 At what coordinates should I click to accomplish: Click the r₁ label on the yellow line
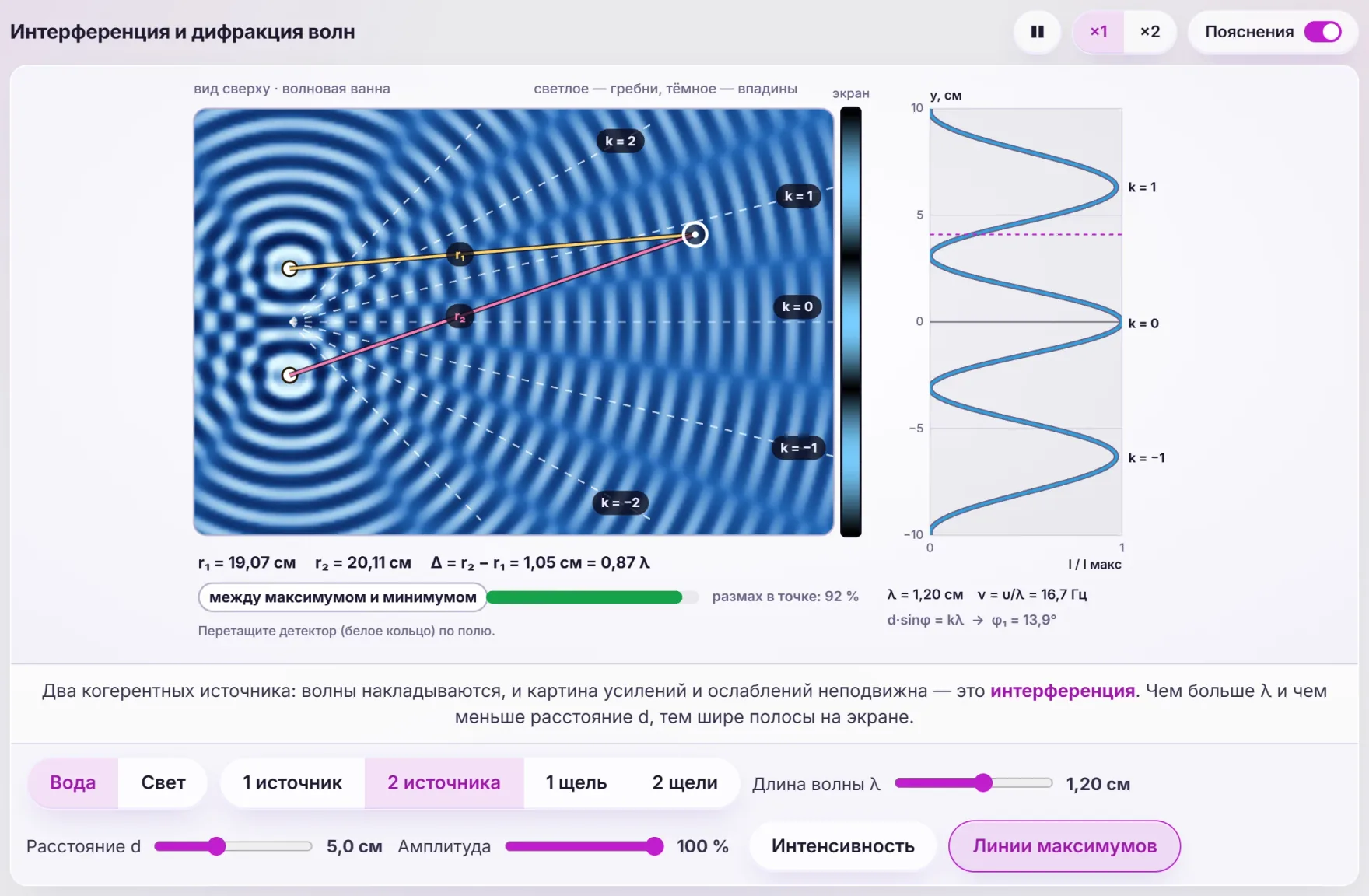click(460, 255)
